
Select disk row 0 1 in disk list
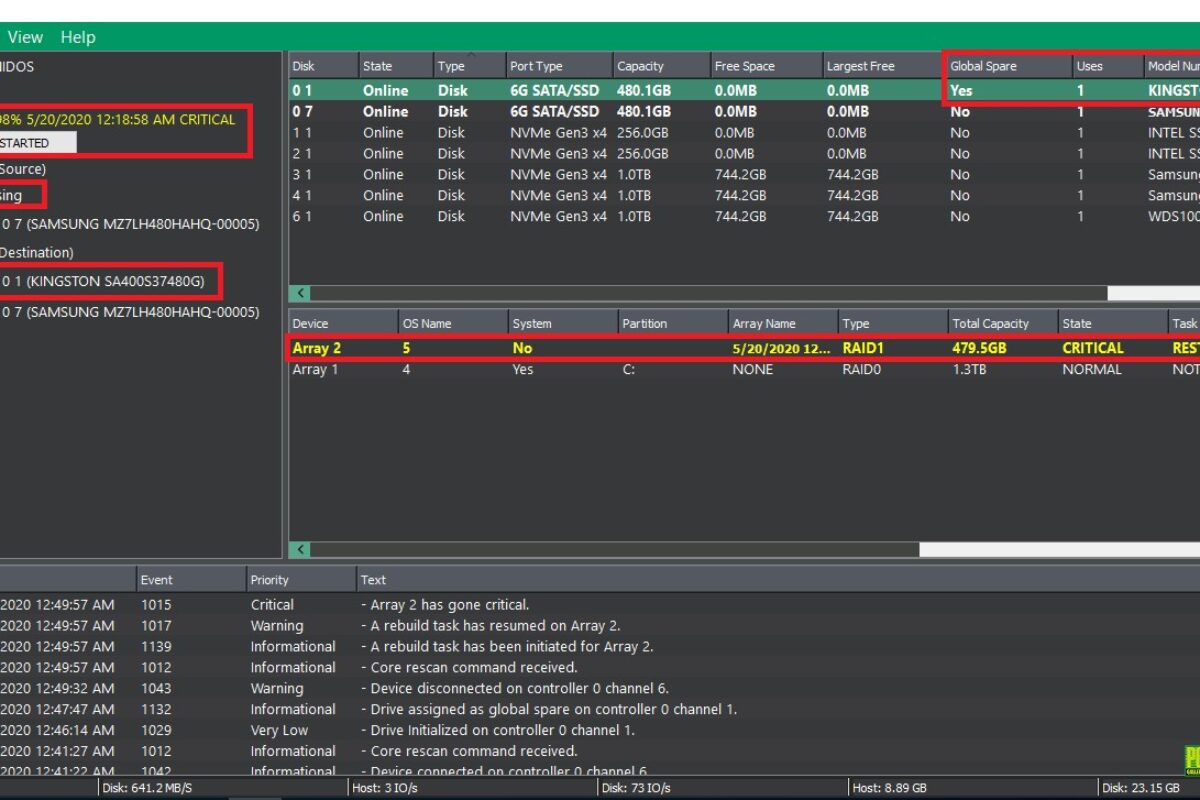click(x=744, y=90)
